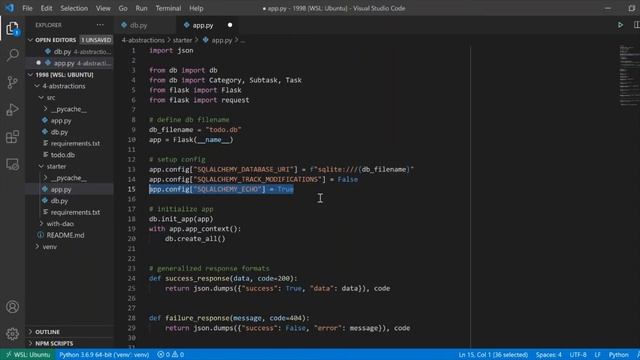640x360 pixels.
Task: Open the Run menu
Action: click(x=141, y=8)
